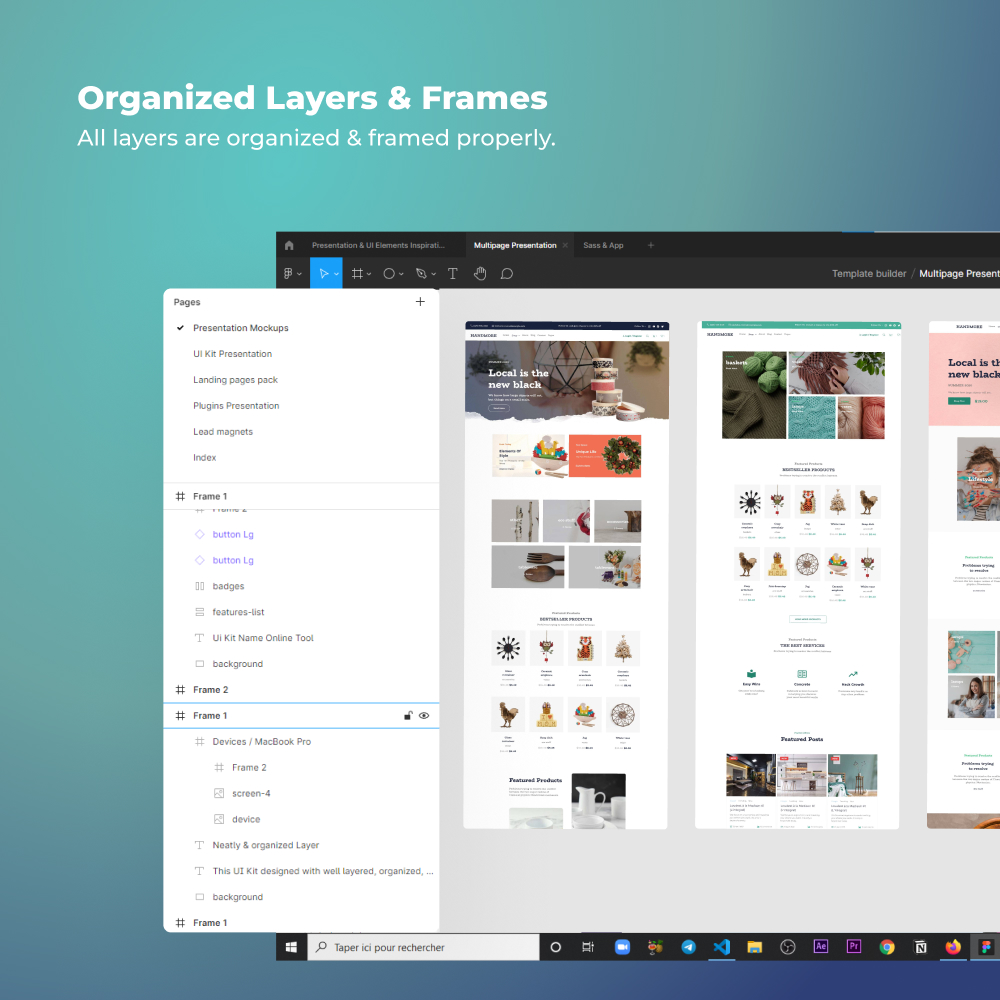Click the Windows taskbar search field
The width and height of the screenshot is (1000, 1000).
(x=423, y=947)
